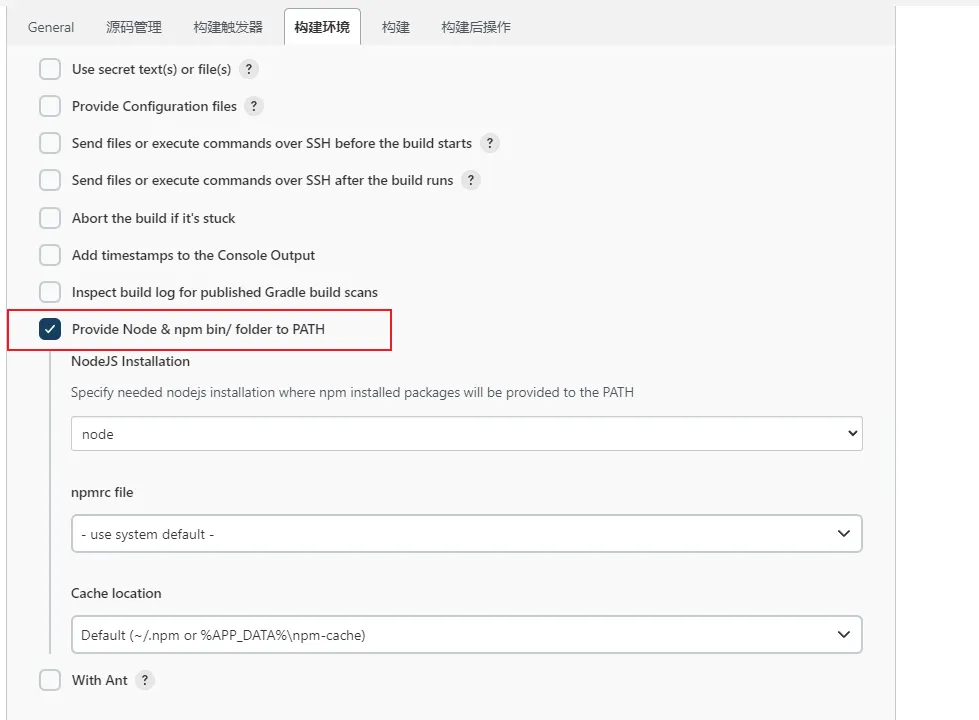This screenshot has height=720, width=979.
Task: Enable Use secret text(s) or file(s) checkbox
Action: pyautogui.click(x=50, y=69)
